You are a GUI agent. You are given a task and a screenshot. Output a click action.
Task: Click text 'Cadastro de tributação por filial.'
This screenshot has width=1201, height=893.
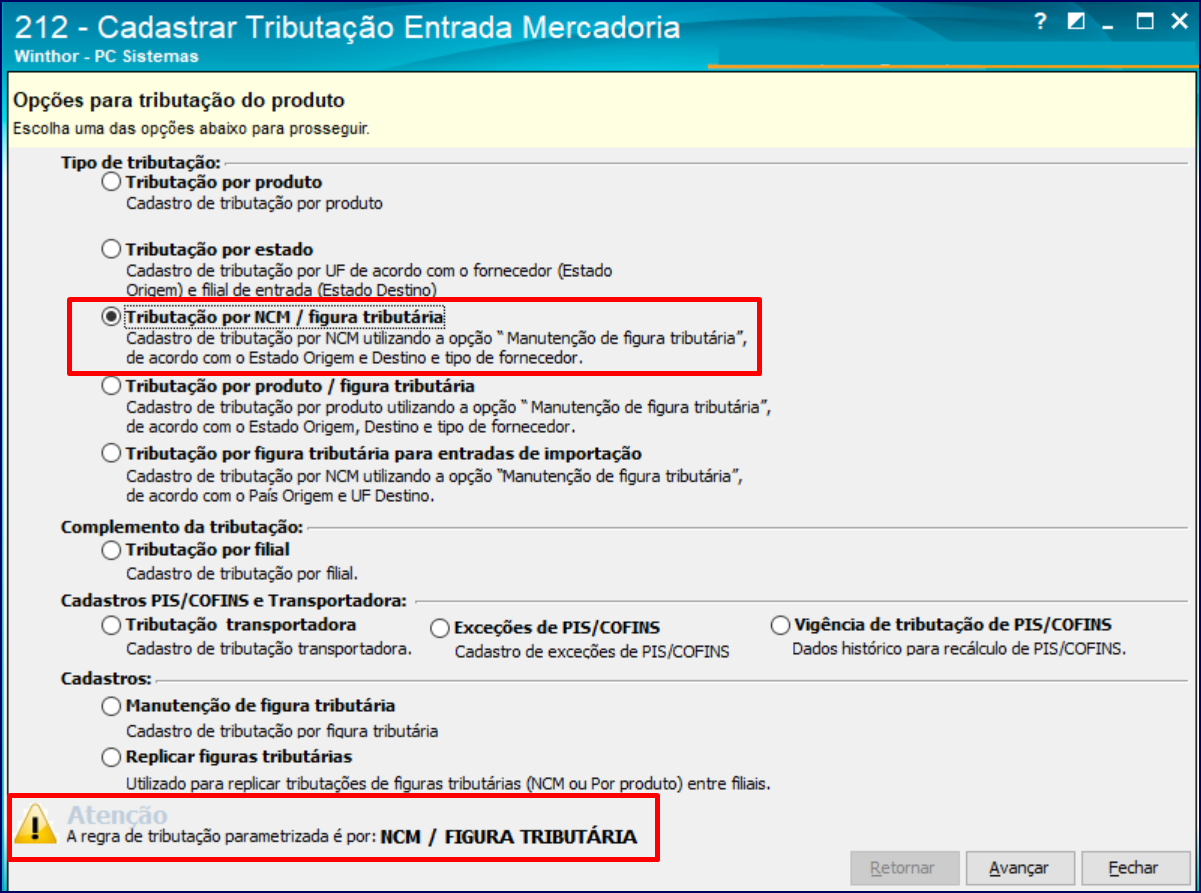[241, 574]
